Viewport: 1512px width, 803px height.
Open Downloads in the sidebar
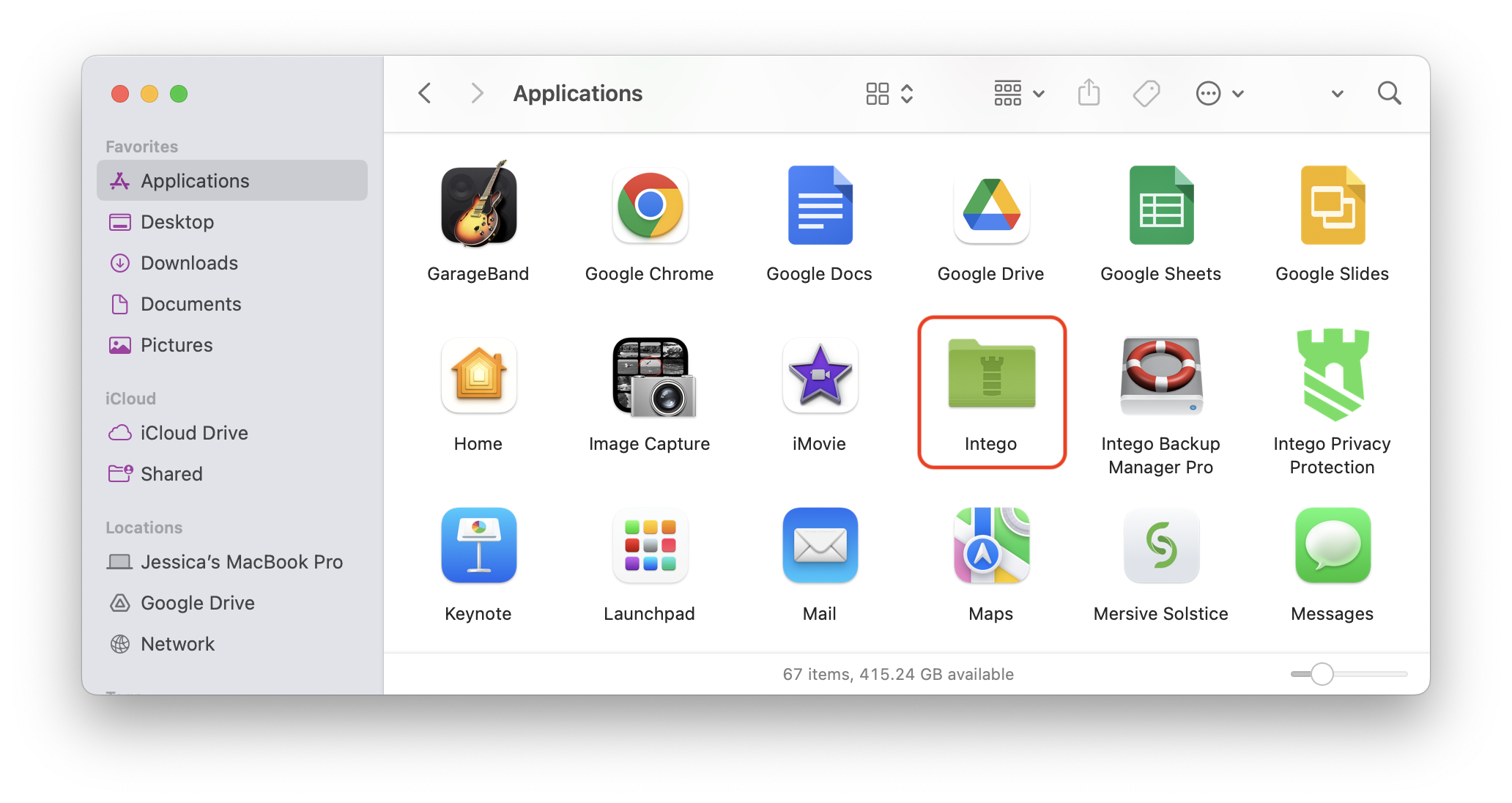point(232,262)
